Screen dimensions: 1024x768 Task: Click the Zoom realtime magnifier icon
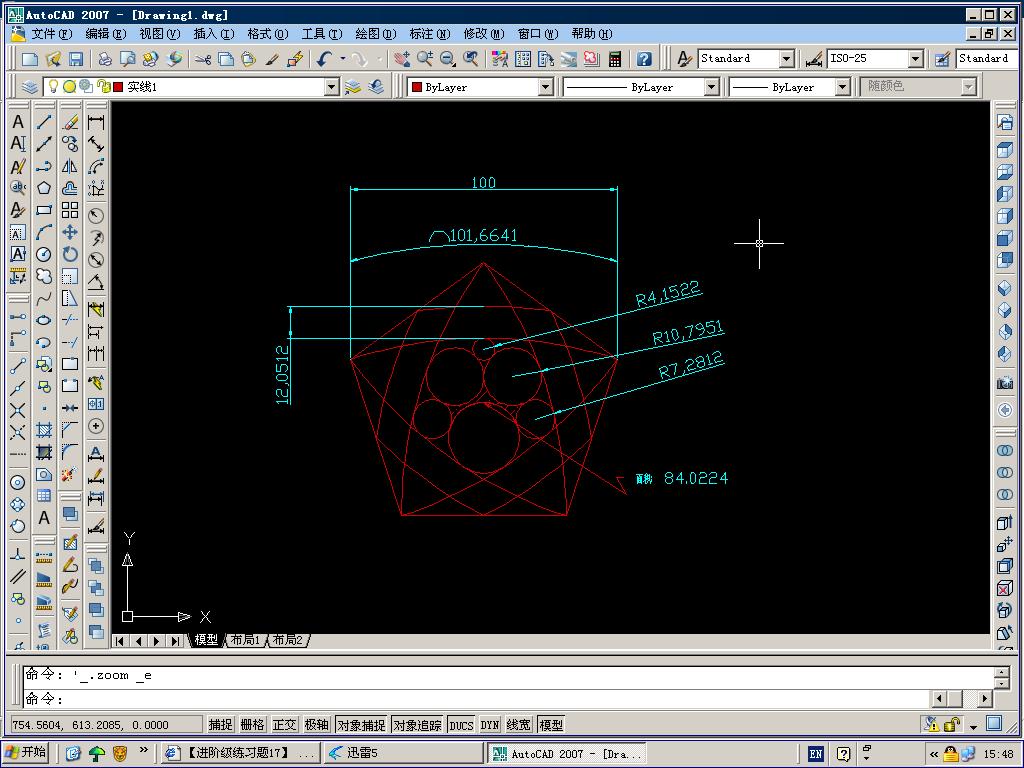coord(425,59)
